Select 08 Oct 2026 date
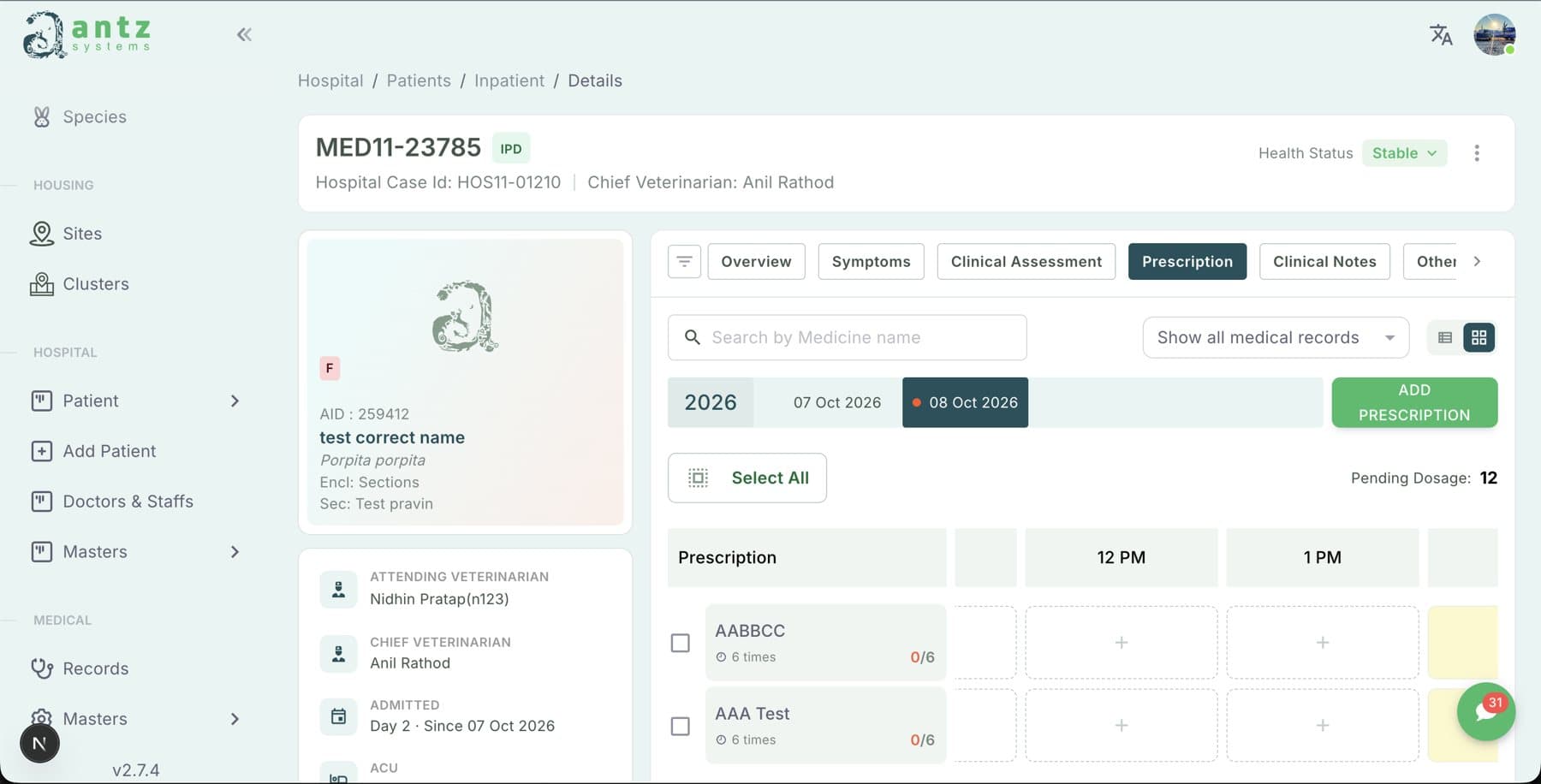This screenshot has width=1541, height=784. tap(965, 402)
